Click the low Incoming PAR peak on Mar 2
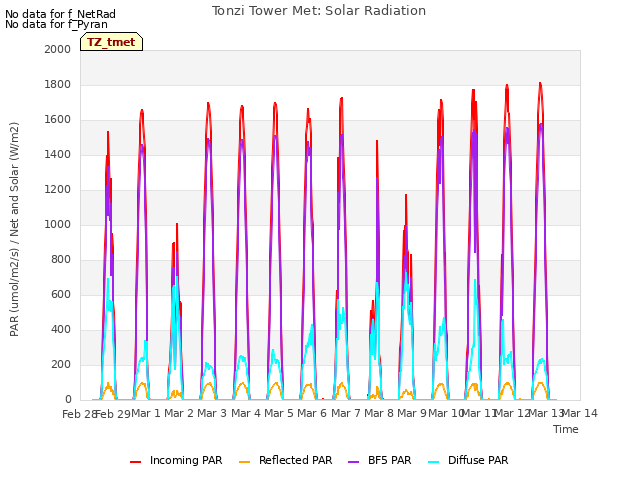The height and width of the screenshot is (480, 640). [177, 224]
